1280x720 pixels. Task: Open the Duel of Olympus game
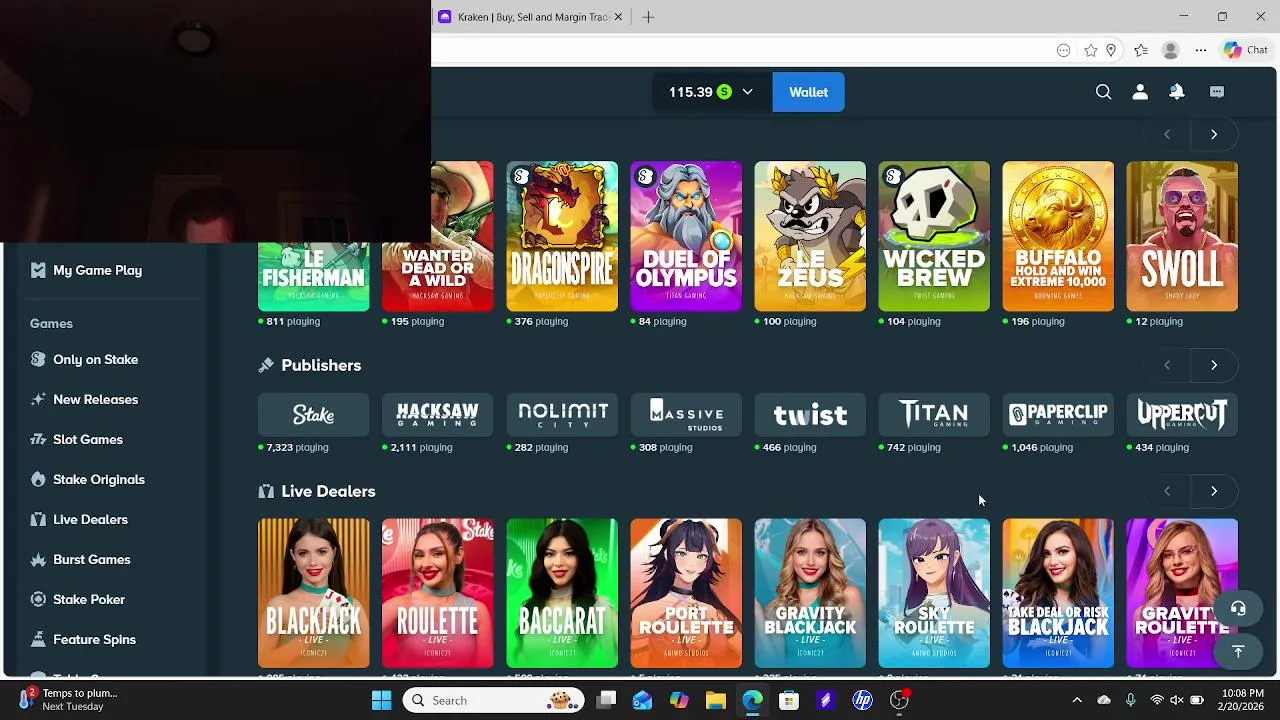click(x=686, y=236)
